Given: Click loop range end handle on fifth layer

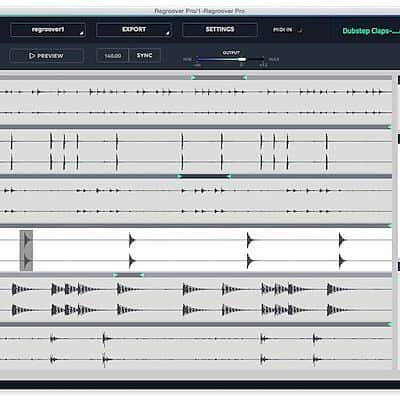Looking at the screenshot, I should coord(142,275).
